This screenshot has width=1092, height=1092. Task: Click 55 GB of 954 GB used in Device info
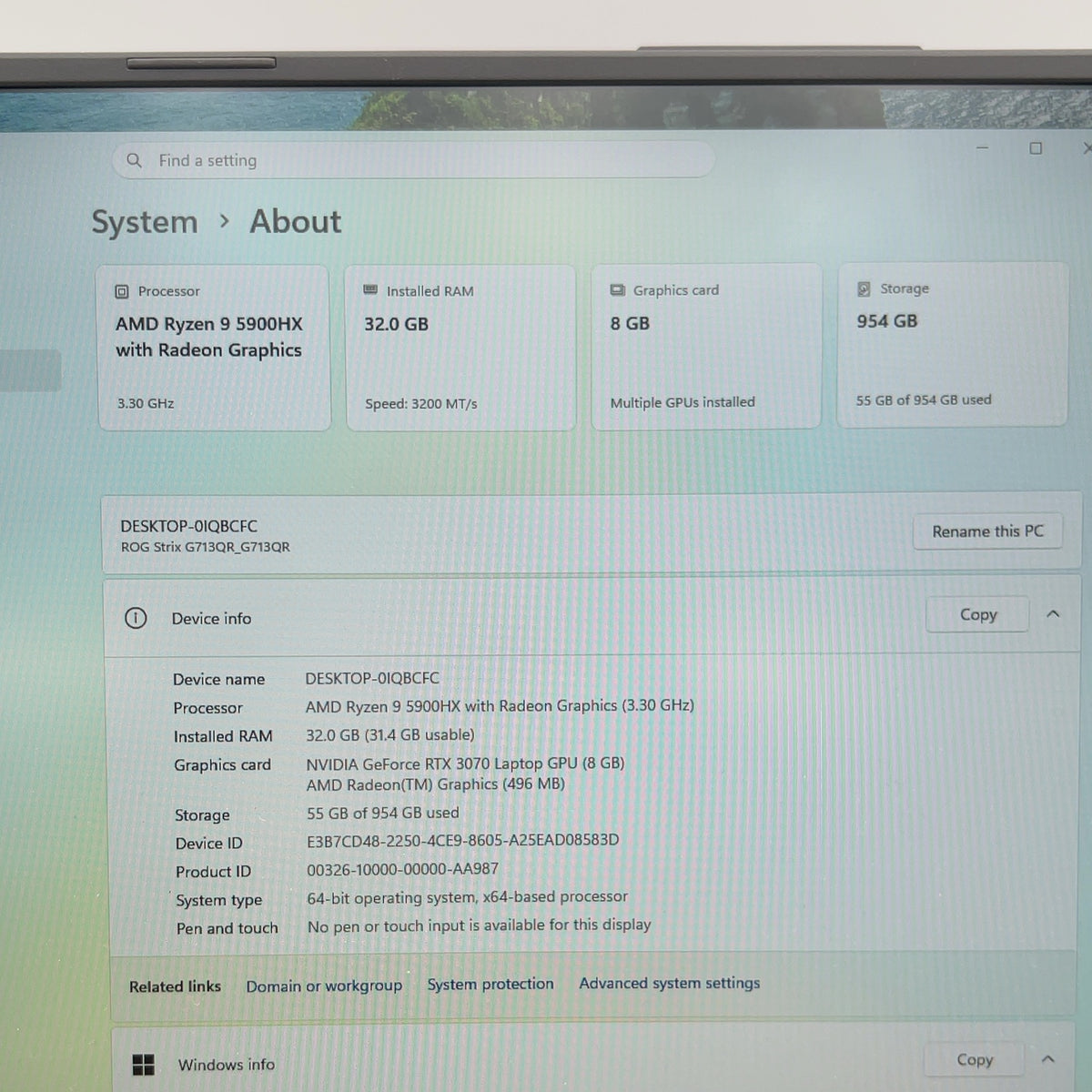382,813
